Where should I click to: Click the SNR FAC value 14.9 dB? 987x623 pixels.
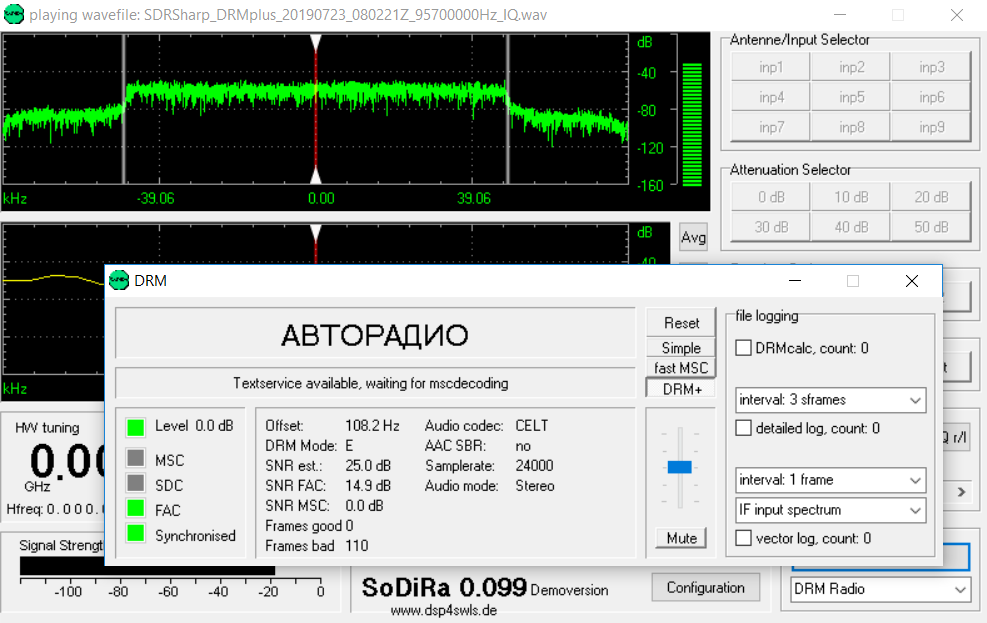point(368,486)
